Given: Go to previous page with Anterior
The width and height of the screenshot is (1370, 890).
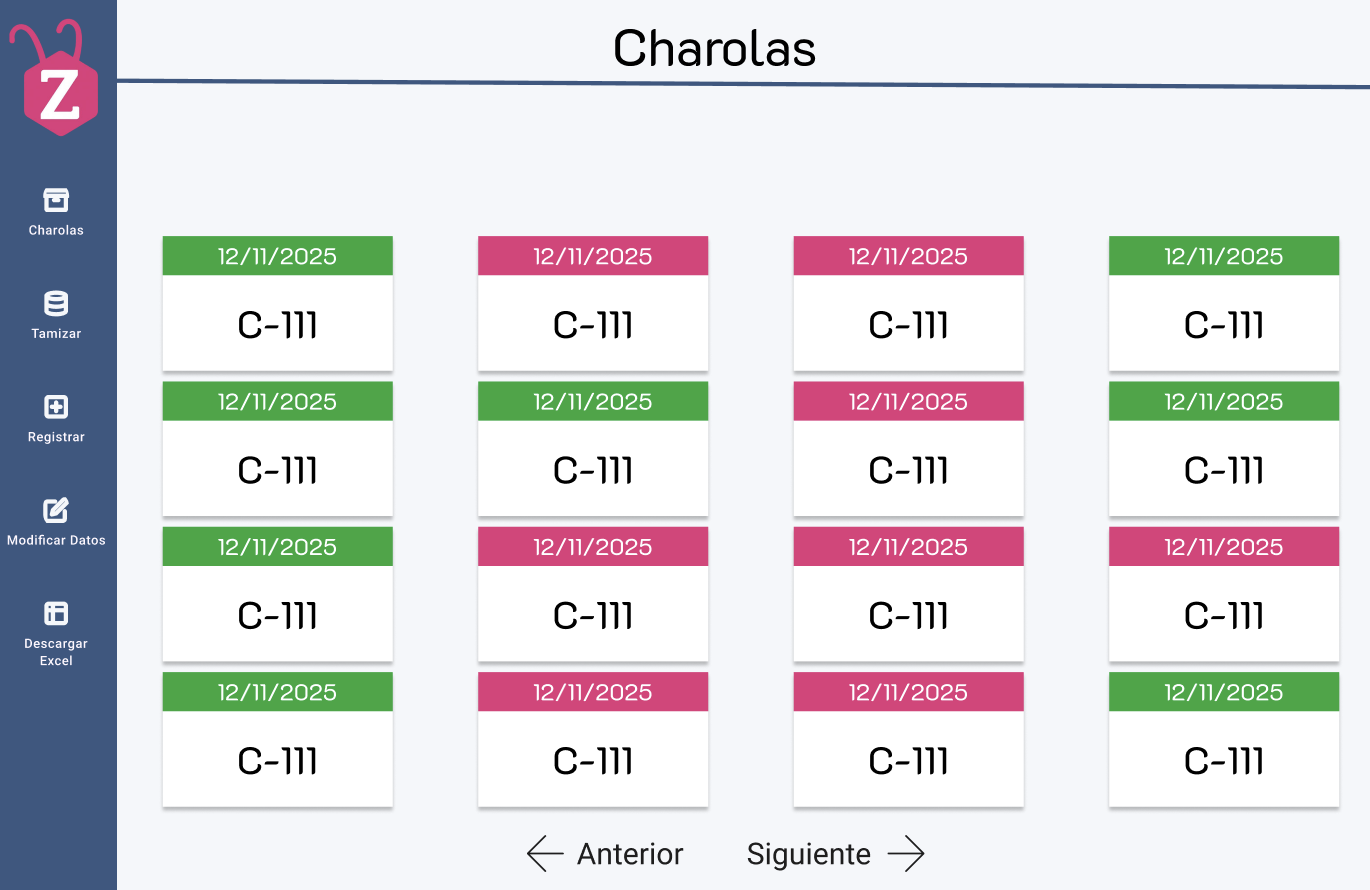Looking at the screenshot, I should tap(630, 854).
